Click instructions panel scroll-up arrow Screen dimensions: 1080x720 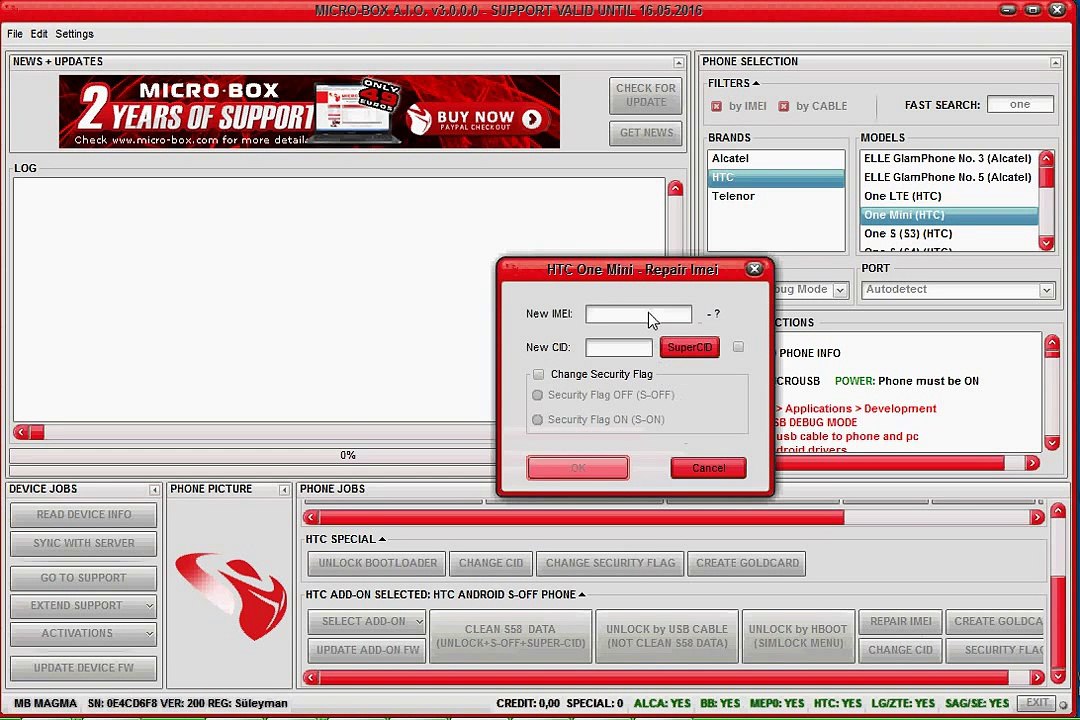[x=1052, y=342]
